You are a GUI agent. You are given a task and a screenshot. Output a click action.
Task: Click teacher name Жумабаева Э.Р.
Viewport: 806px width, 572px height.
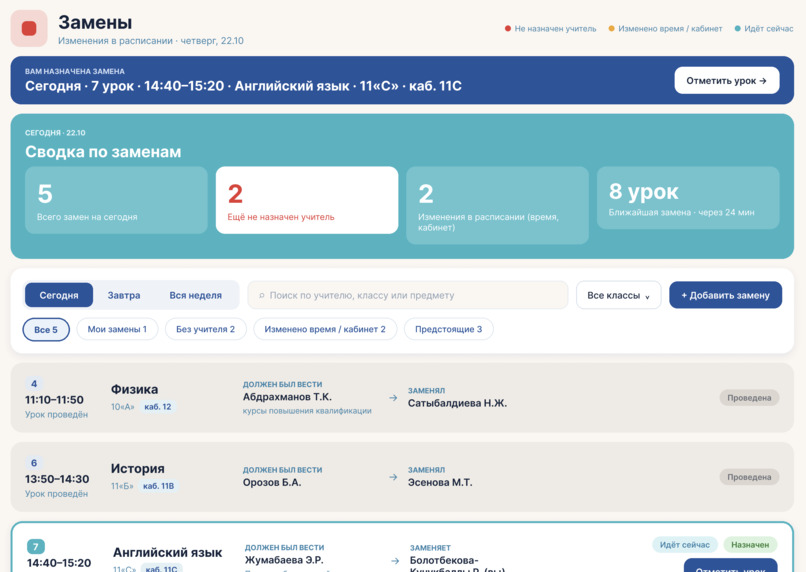(284, 560)
